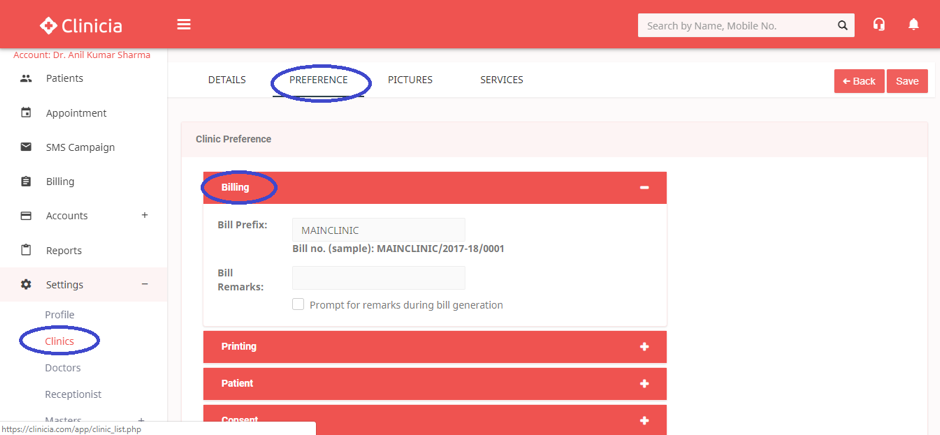Viewport: 940px width, 435px height.
Task: Switch to the SERVICES tab
Action: point(502,80)
